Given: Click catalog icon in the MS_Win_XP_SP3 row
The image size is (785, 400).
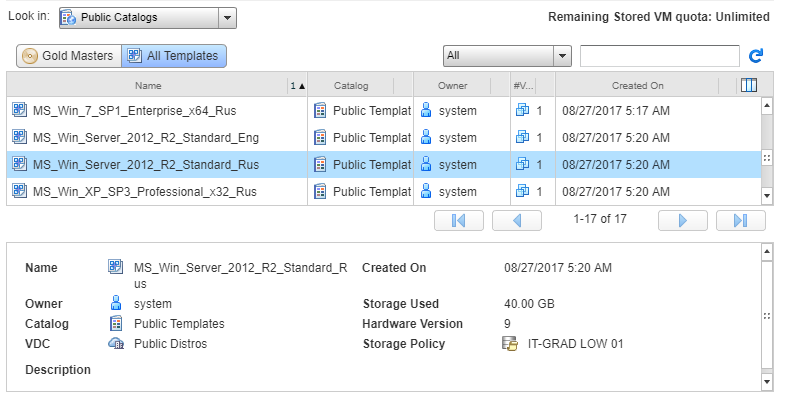Looking at the screenshot, I should coord(320,191).
